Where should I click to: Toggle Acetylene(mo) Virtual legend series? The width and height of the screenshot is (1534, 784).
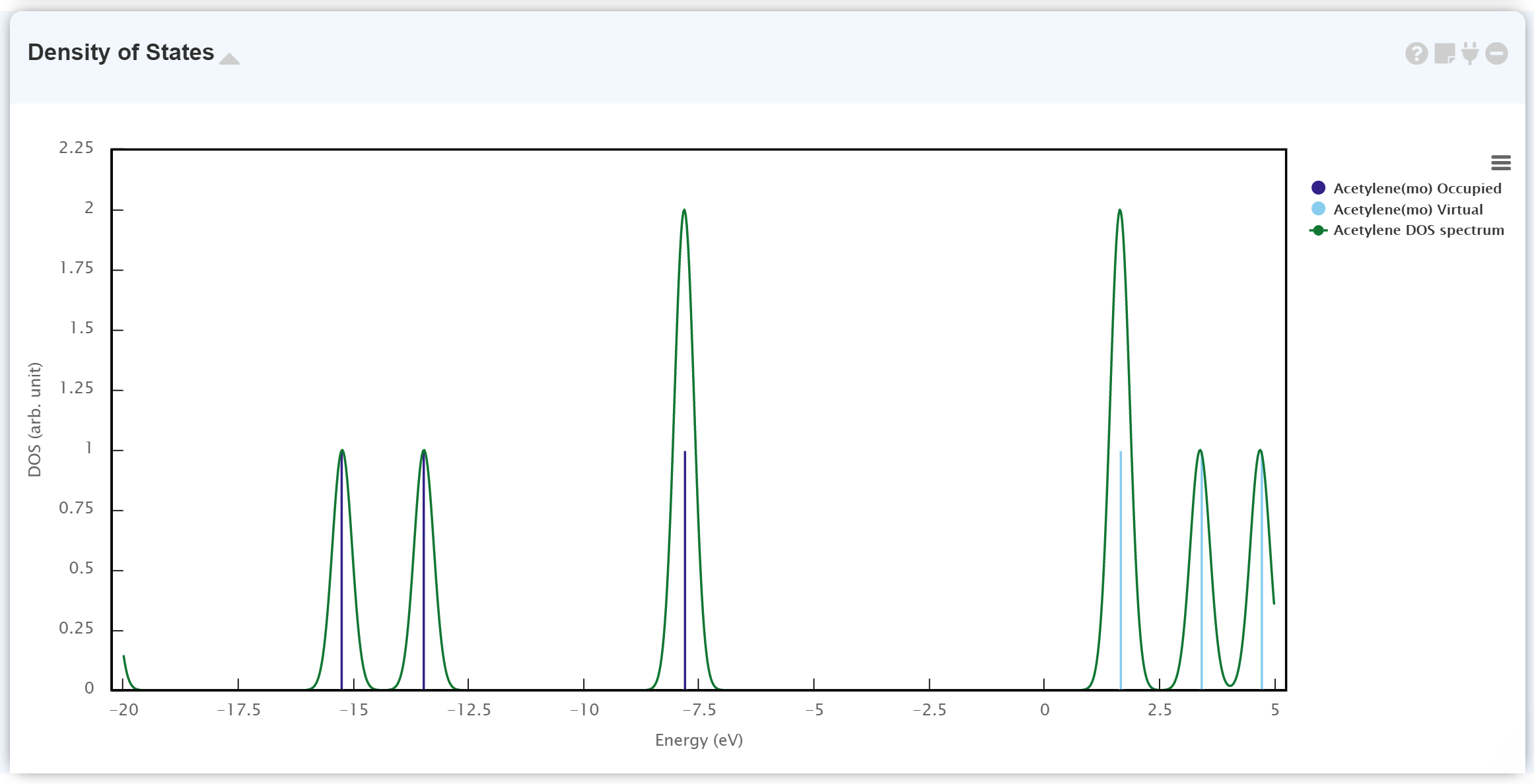[1407, 209]
